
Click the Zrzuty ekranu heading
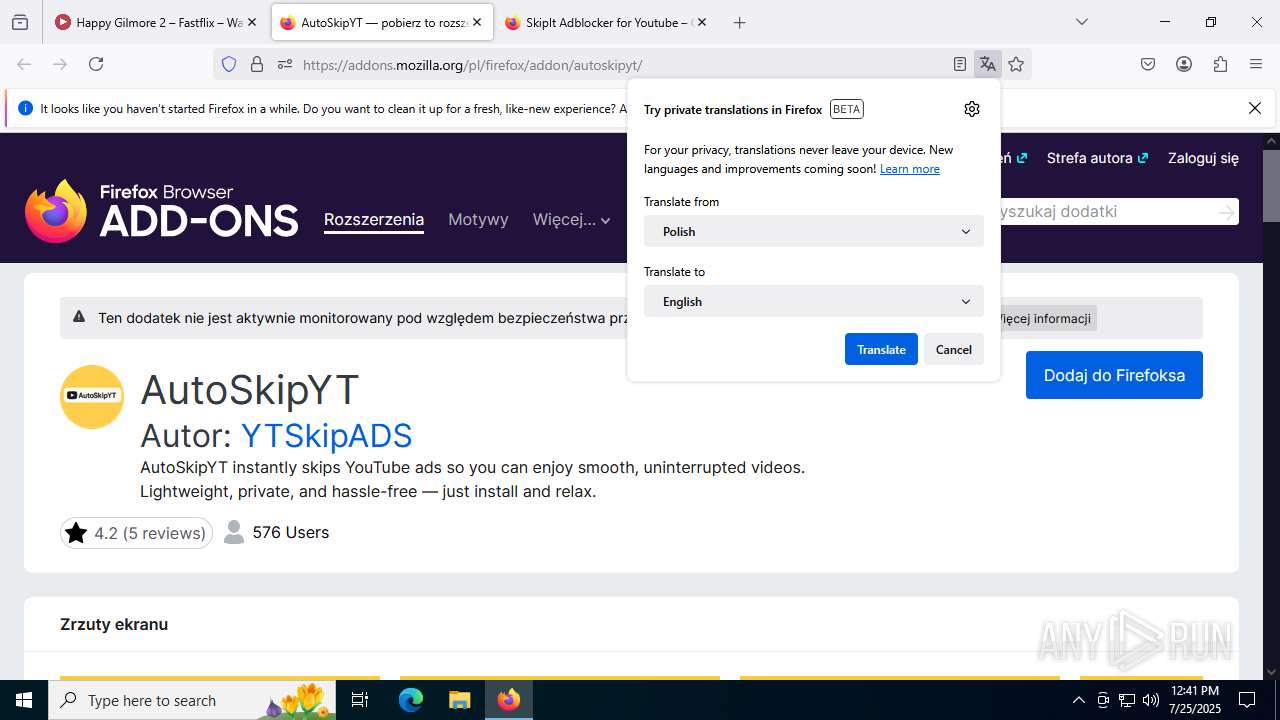114,624
